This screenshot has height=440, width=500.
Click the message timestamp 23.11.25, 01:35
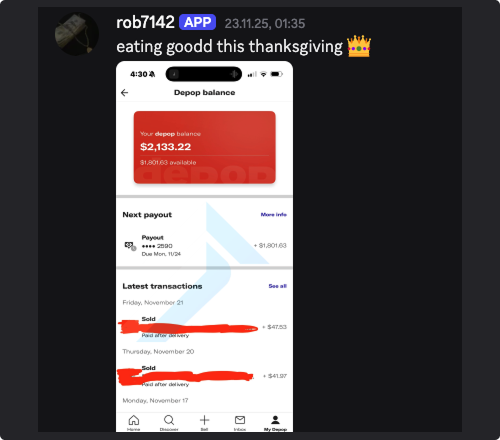pos(265,24)
